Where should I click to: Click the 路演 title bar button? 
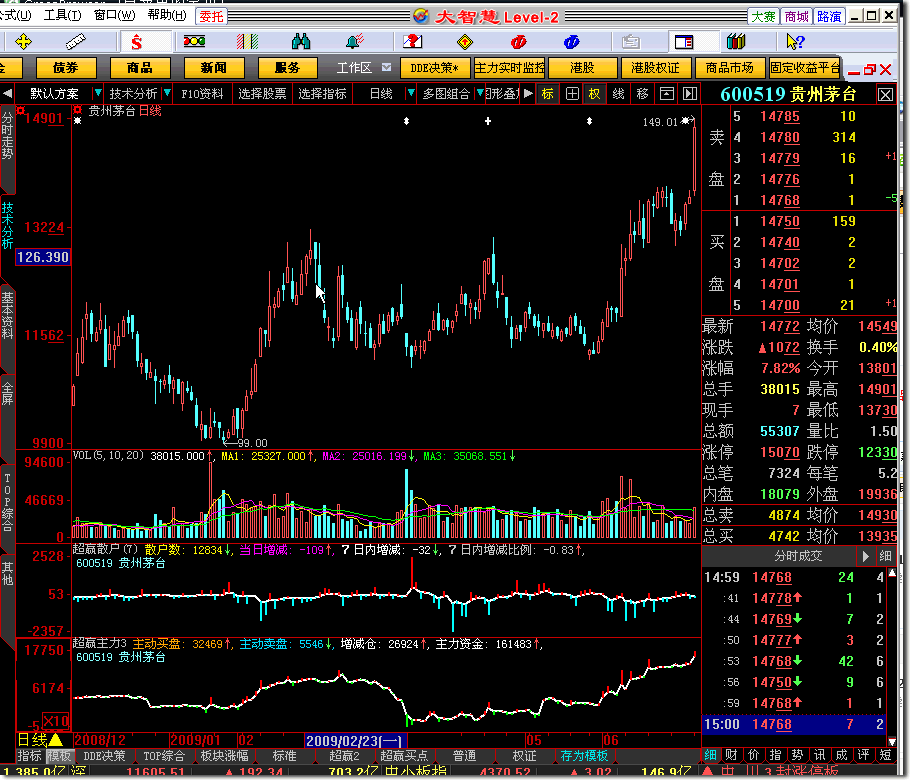(829, 16)
